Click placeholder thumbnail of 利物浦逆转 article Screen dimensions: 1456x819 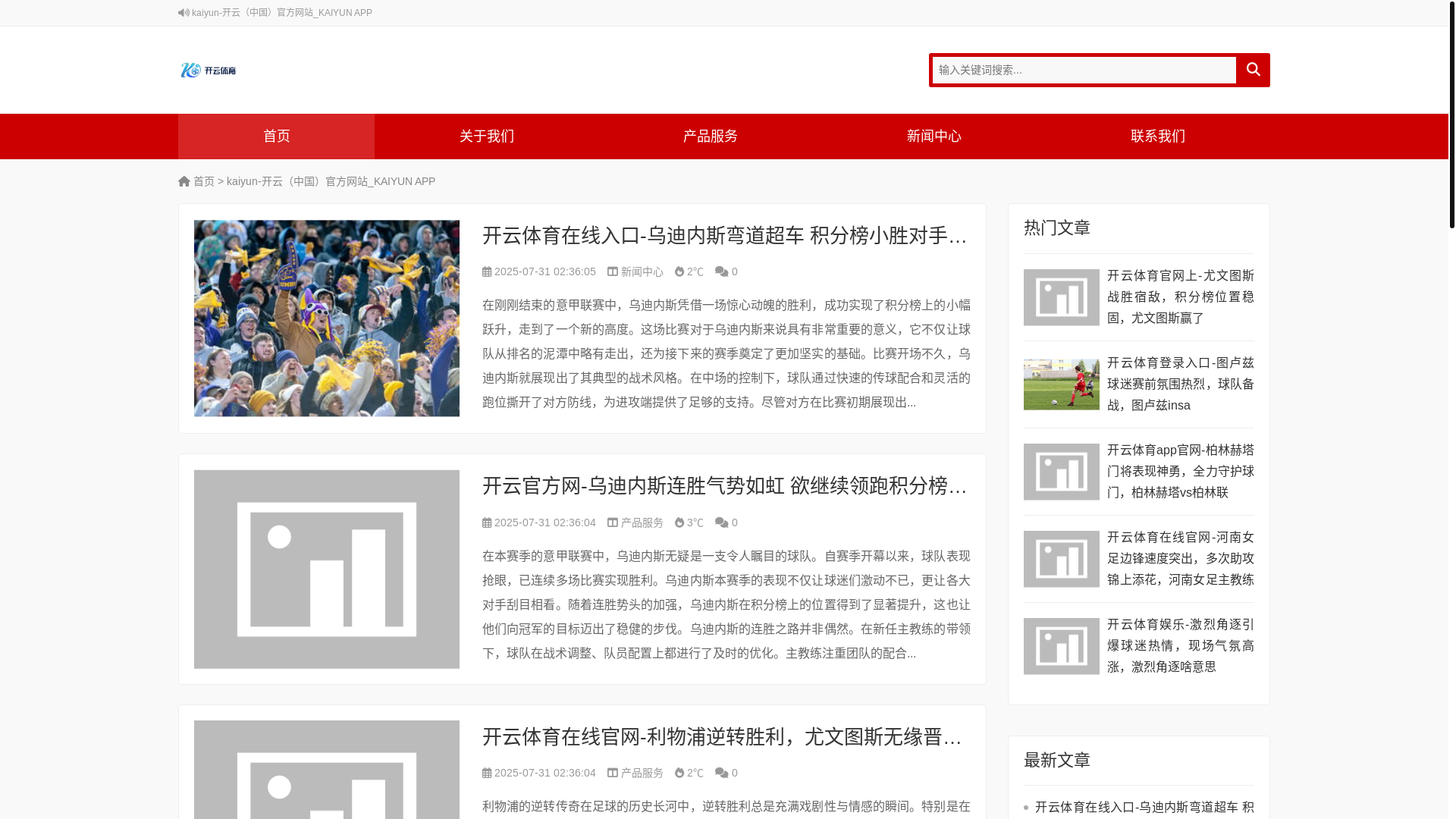click(327, 770)
